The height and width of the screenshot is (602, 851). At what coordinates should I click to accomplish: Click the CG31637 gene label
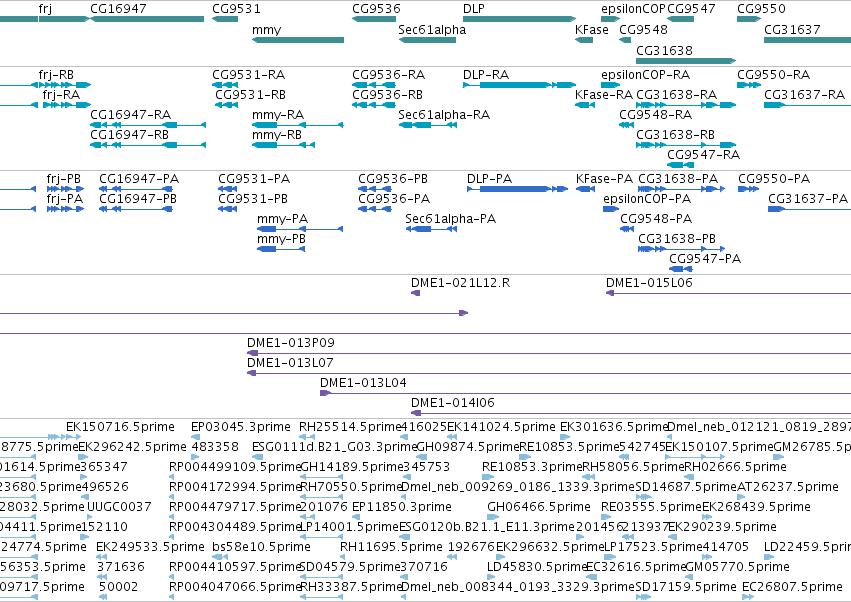792,30
